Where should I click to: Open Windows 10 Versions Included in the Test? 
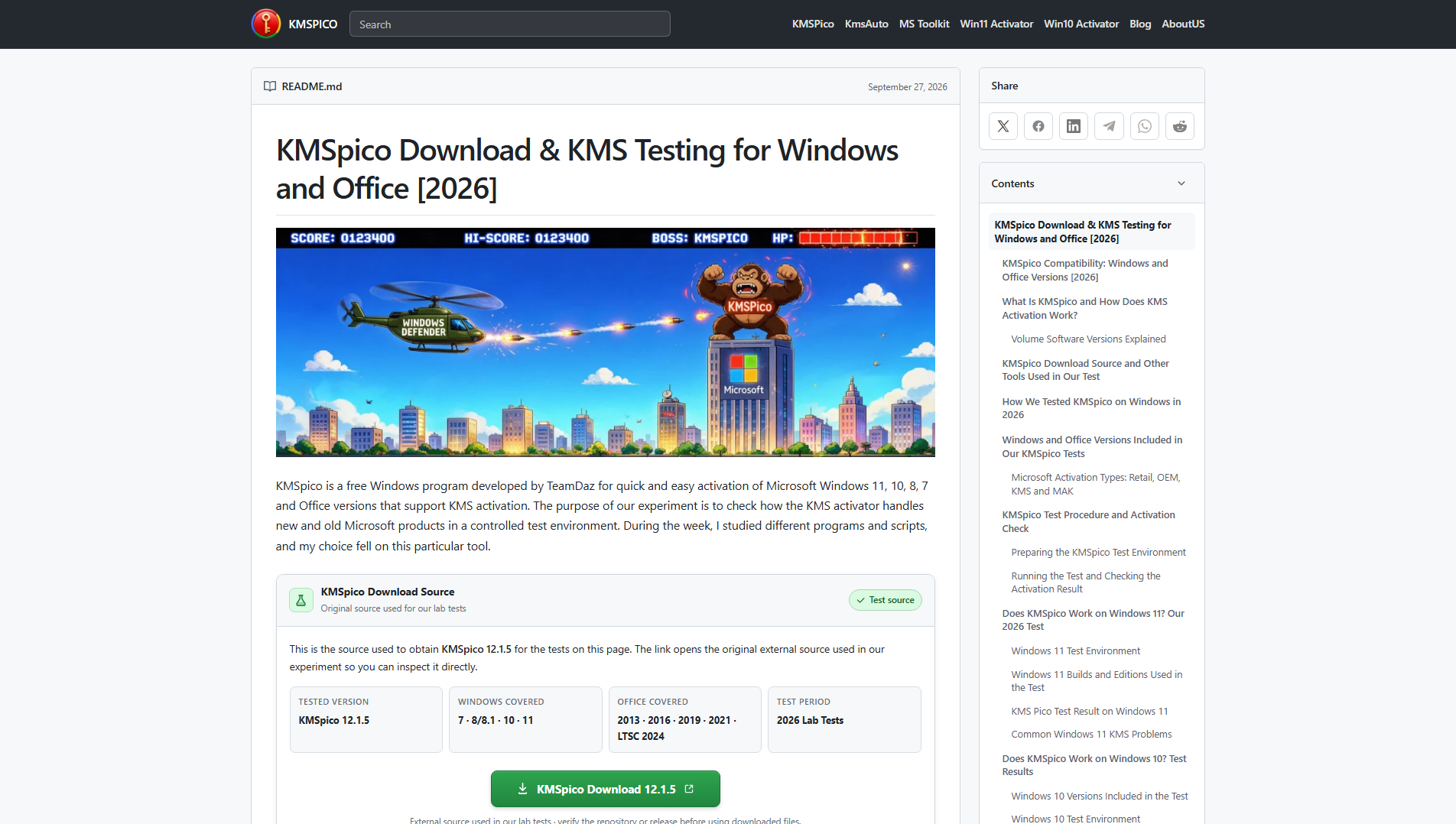click(x=1100, y=796)
